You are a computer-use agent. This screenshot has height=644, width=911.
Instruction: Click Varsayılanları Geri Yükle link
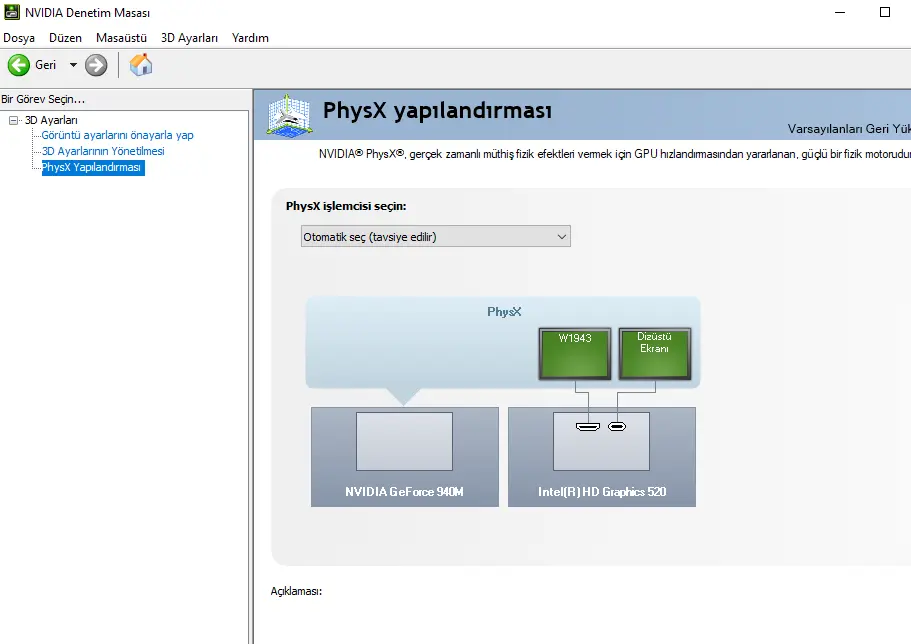849,129
